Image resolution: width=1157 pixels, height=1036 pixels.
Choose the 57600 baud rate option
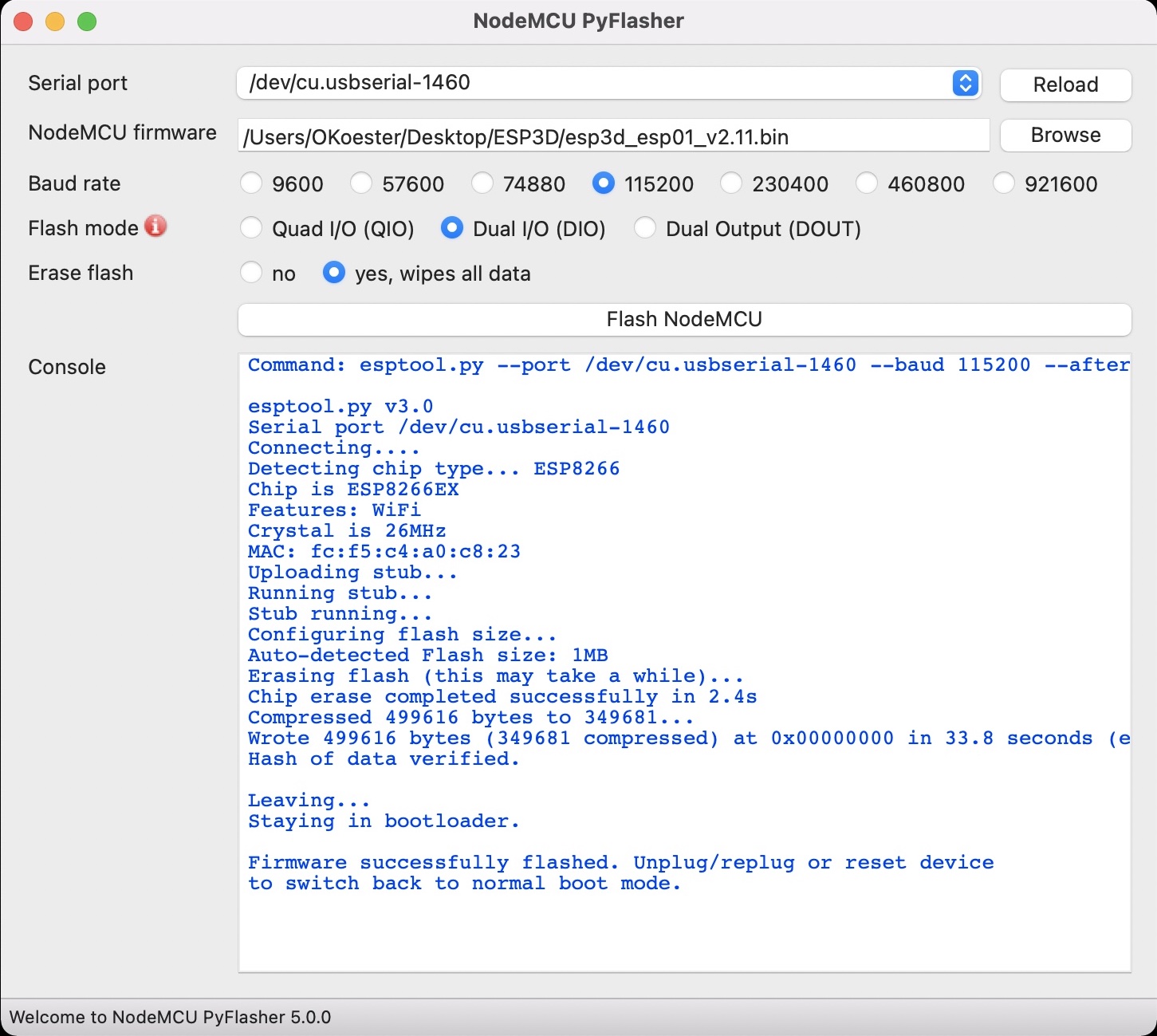[361, 183]
